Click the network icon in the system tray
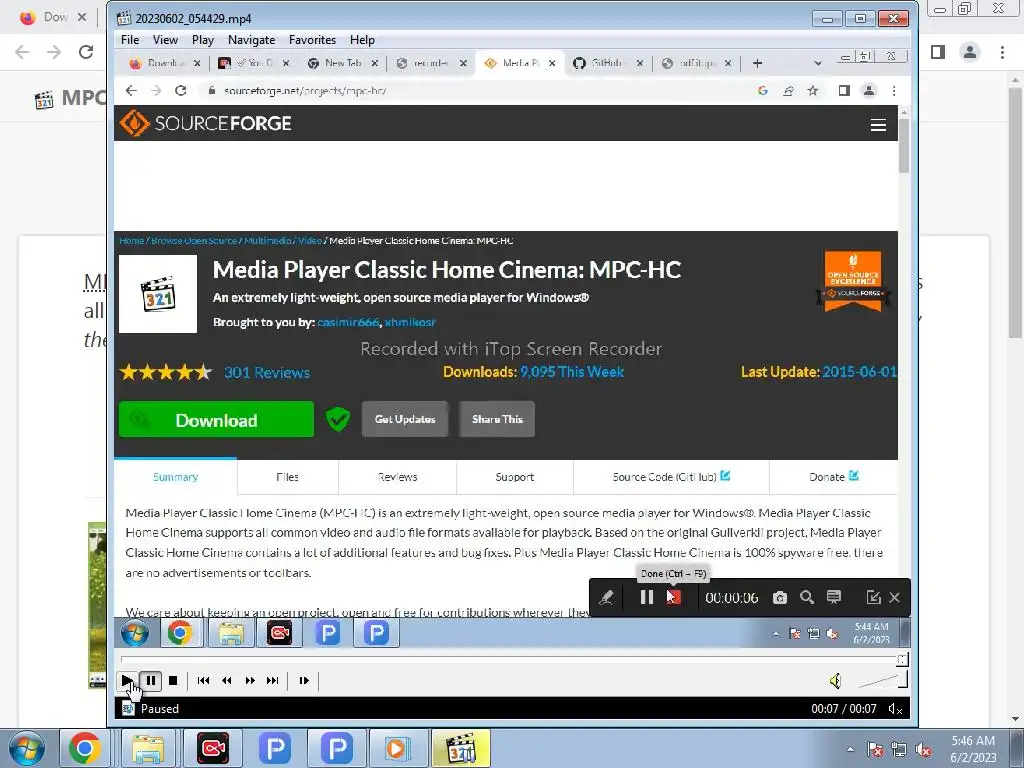 tap(899, 750)
